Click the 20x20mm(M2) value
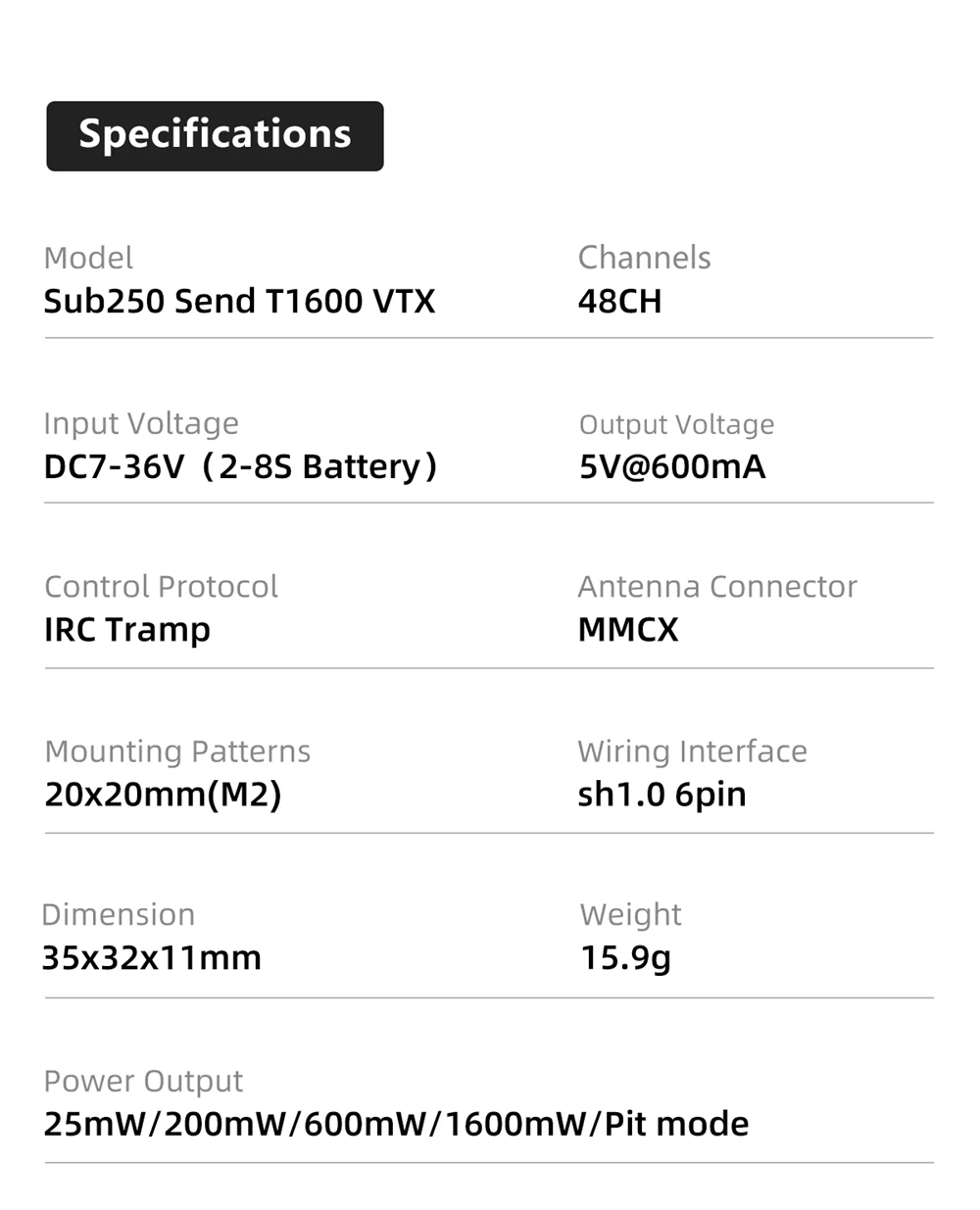This screenshot has width=980, height=1210. click(163, 795)
